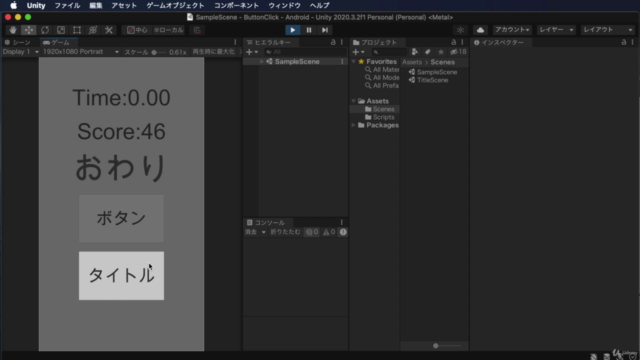Focus the Project search field
Viewport: 640px width, 360px height.
[x=389, y=52]
